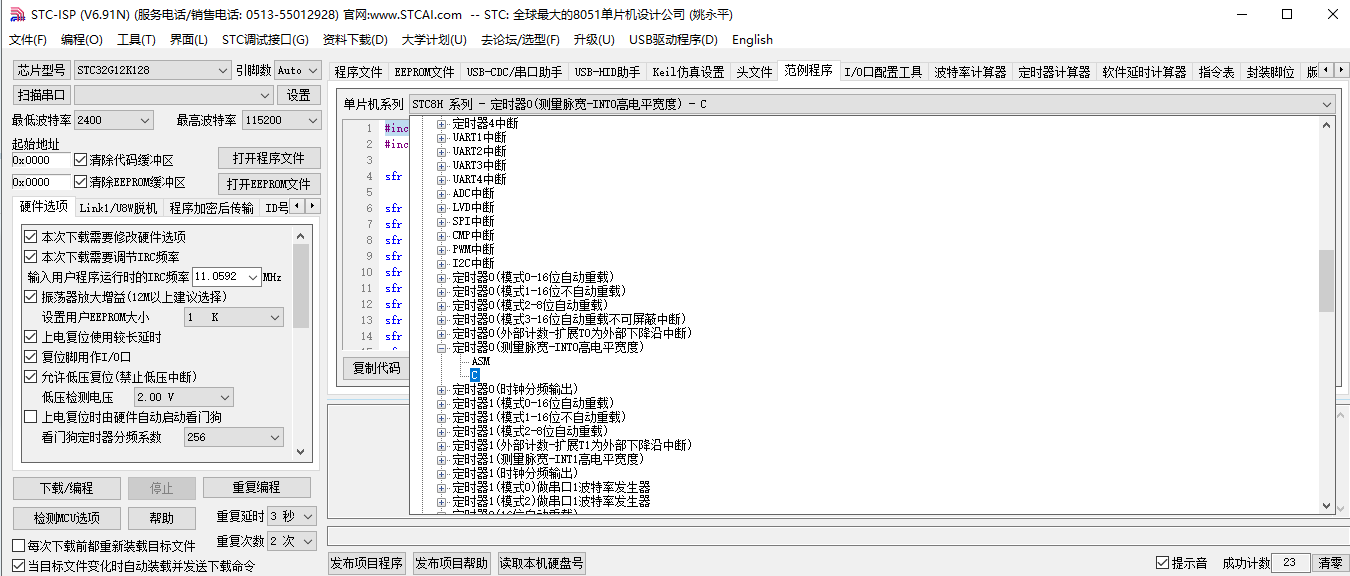Switch to the 程序文件 tab

click(358, 72)
